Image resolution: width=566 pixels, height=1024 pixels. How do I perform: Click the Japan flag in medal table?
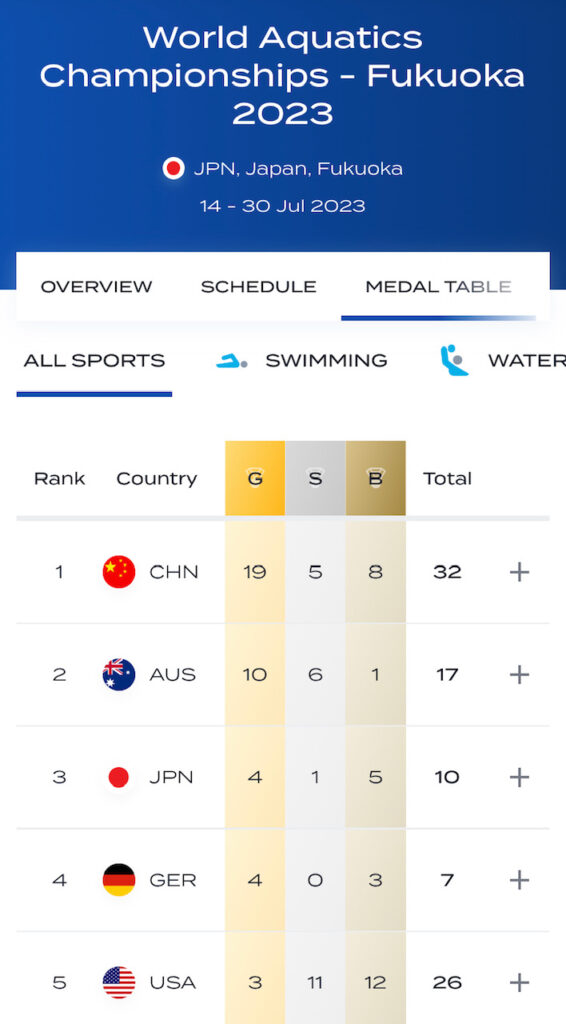tap(119, 777)
